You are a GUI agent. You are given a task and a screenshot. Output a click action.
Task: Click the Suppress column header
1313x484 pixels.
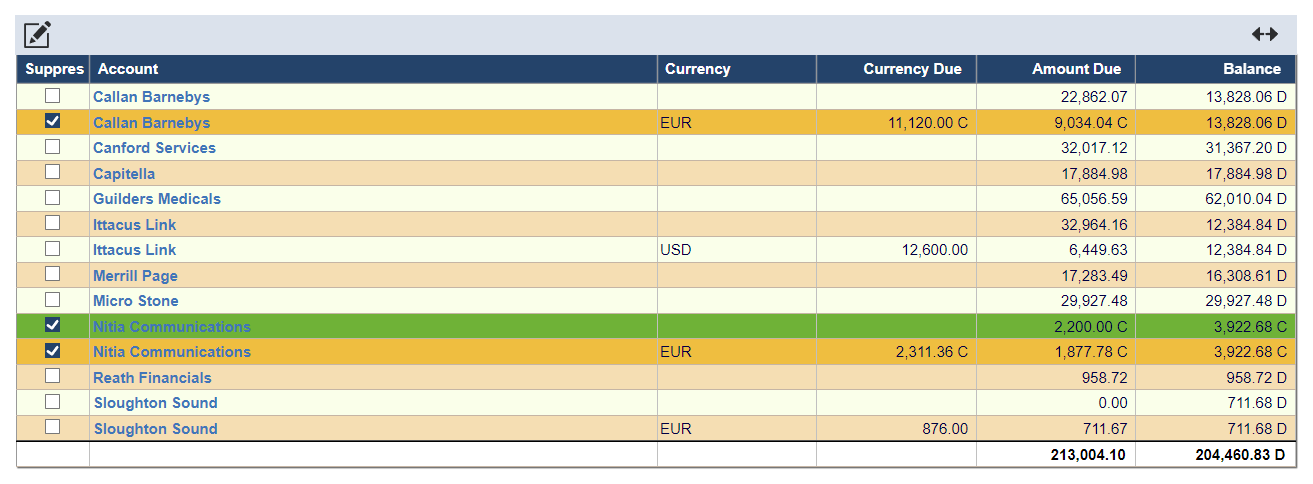click(x=54, y=69)
